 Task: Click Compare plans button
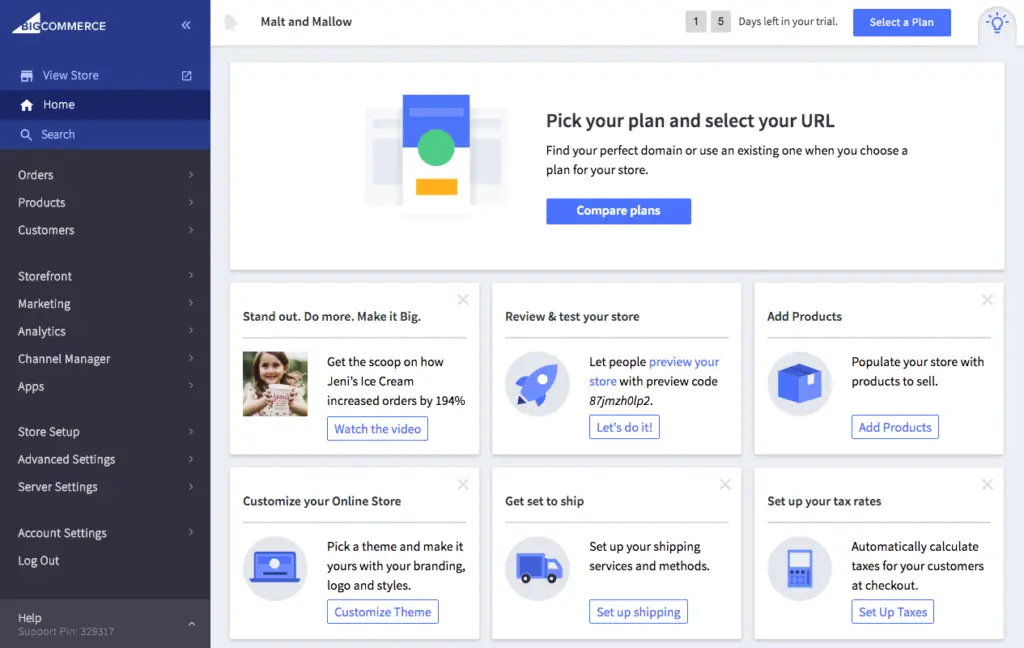click(x=618, y=211)
